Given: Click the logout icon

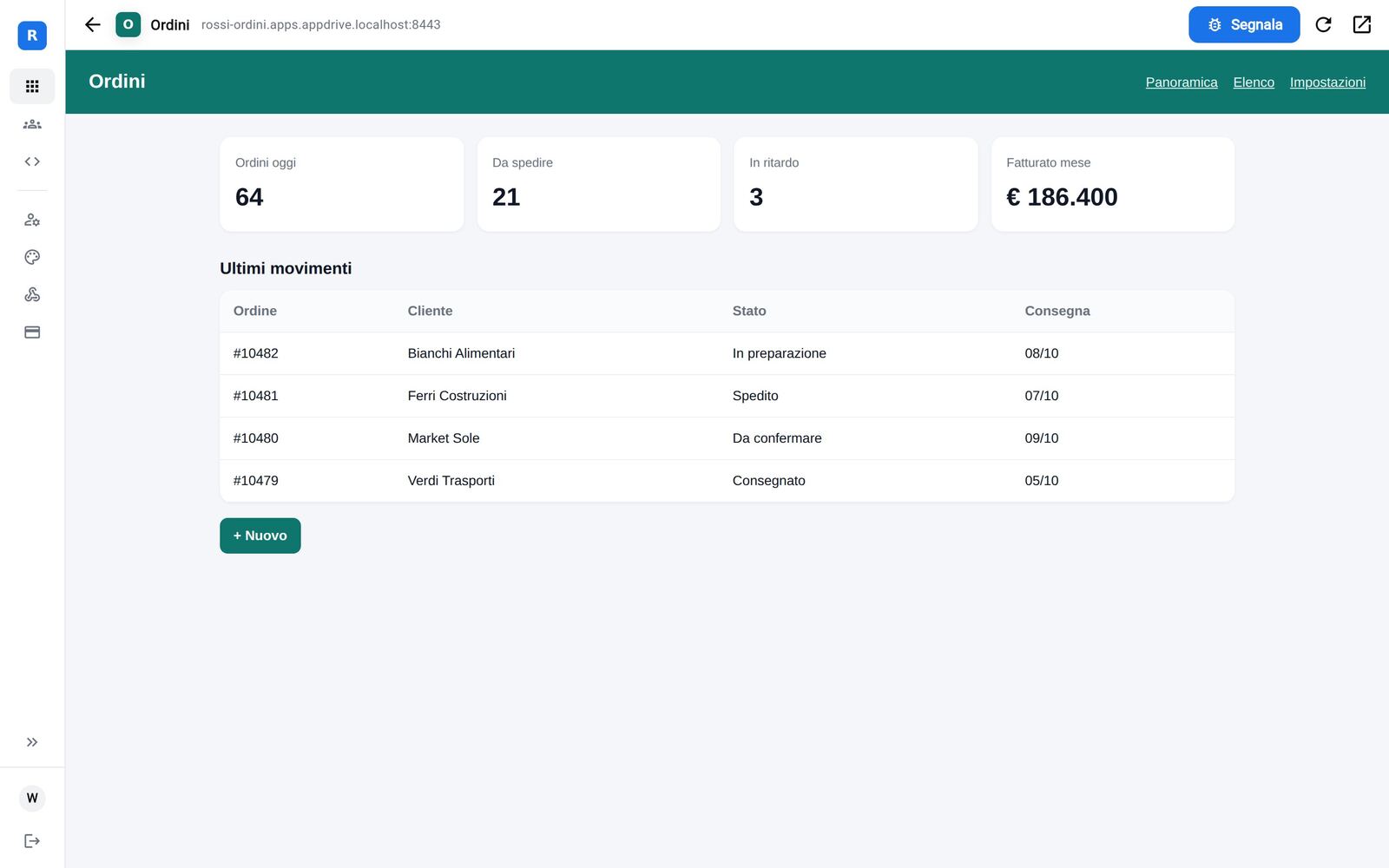Looking at the screenshot, I should tap(32, 840).
